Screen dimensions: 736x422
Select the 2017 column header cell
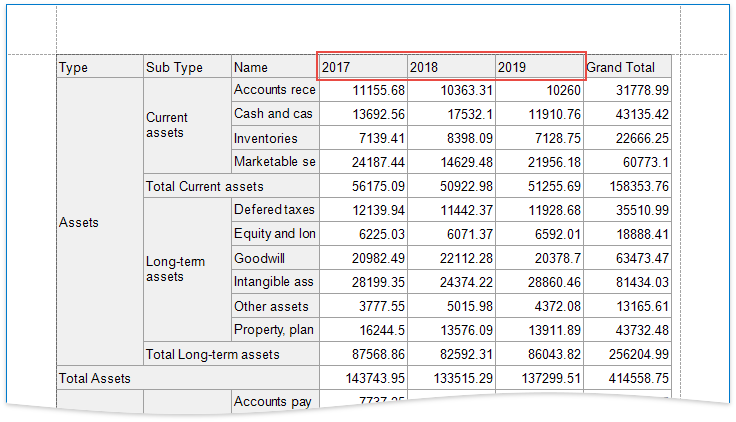click(362, 67)
